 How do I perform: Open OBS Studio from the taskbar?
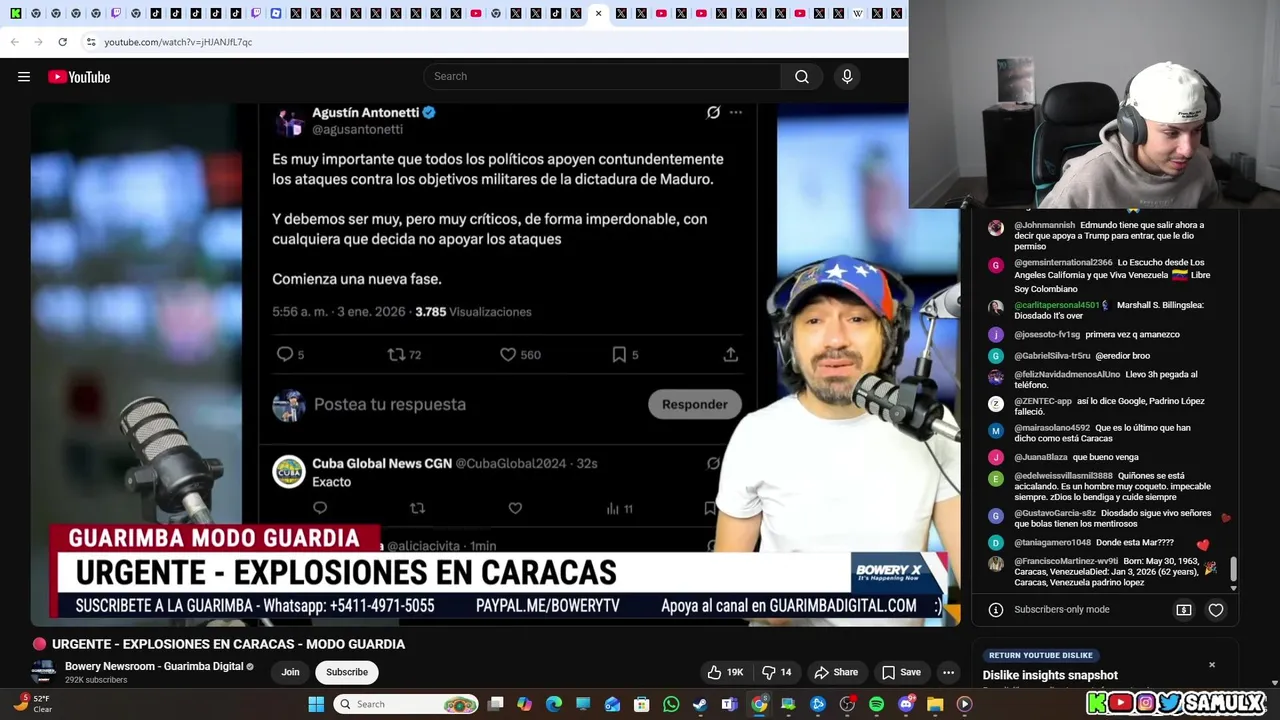(847, 704)
